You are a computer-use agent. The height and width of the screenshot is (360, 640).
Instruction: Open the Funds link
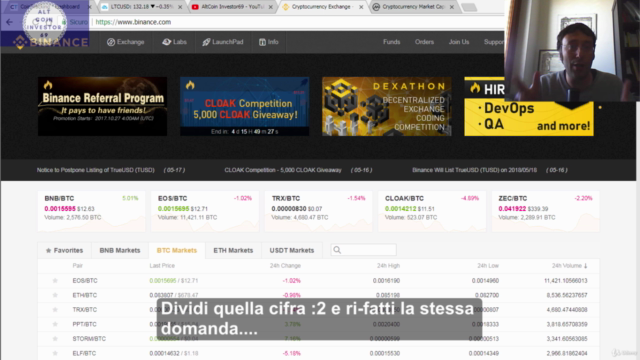coord(391,42)
